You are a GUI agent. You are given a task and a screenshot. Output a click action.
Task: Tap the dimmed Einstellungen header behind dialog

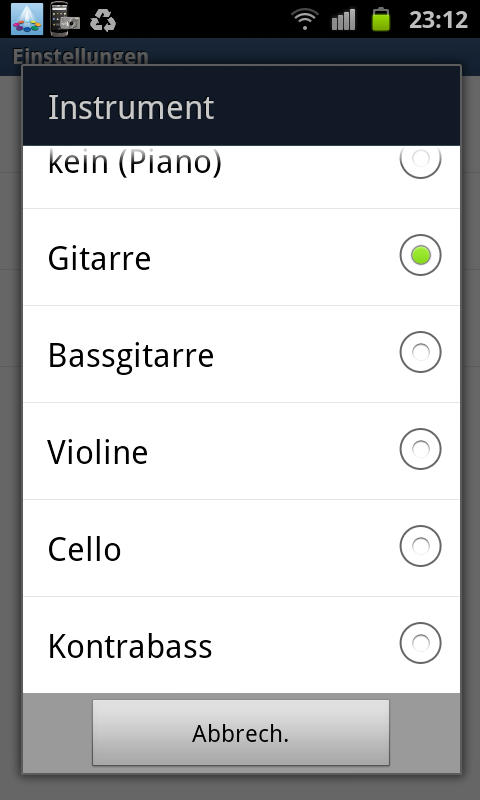click(80, 55)
